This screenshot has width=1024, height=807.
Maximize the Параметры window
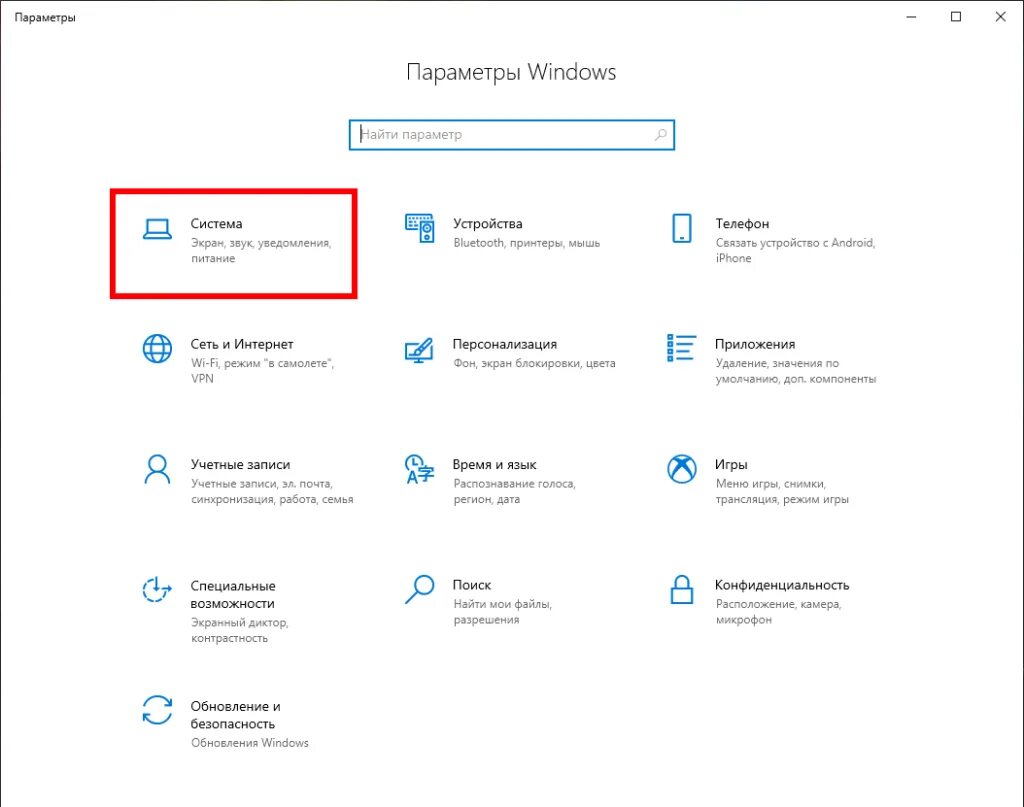(x=955, y=17)
